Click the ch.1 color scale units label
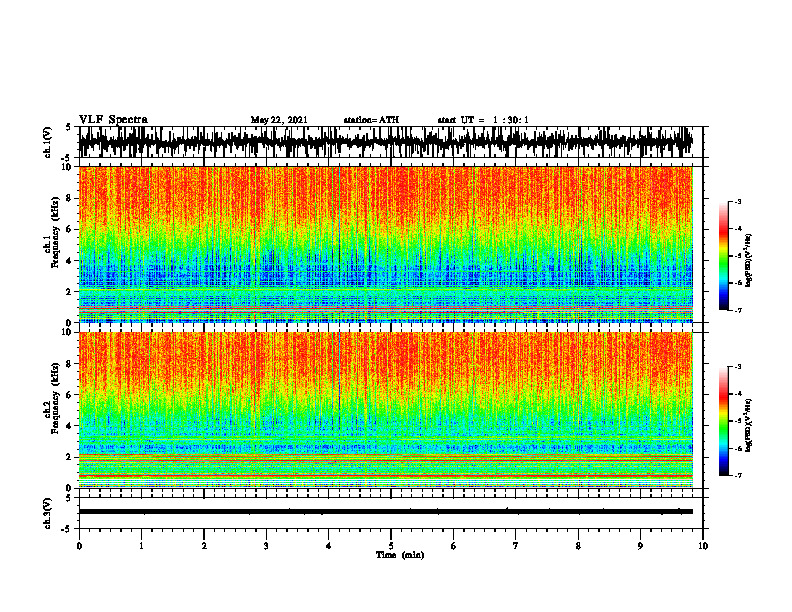 coord(748,261)
